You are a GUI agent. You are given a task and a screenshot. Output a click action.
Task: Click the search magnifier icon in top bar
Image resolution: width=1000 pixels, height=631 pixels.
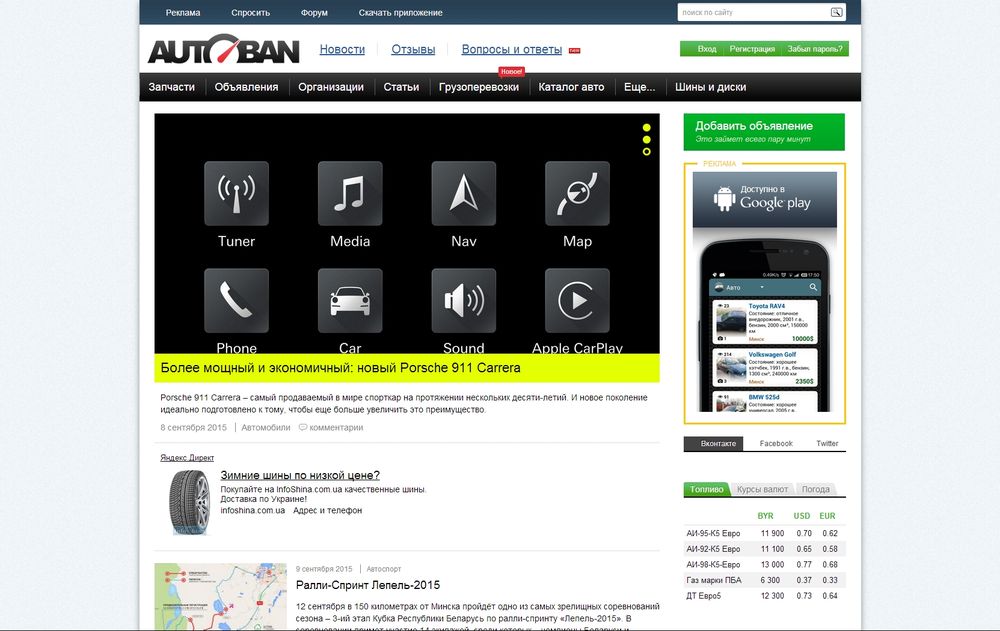(x=836, y=12)
